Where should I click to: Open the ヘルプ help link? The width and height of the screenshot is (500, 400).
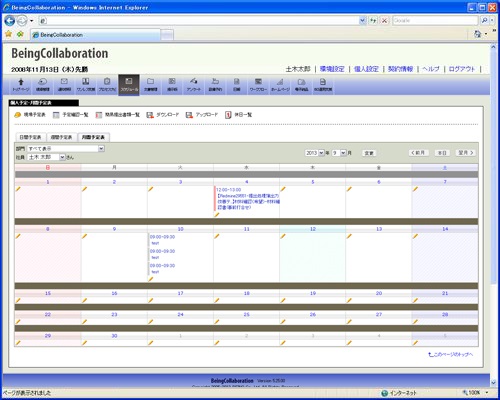click(x=431, y=69)
